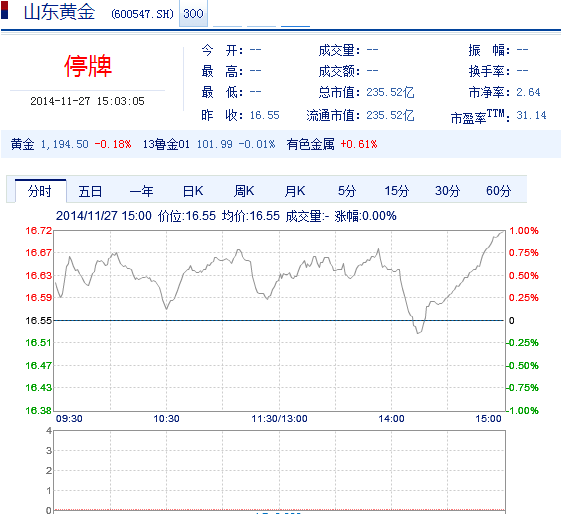The width and height of the screenshot is (561, 514).
Task: Click the red 停牌 status text
Action: (x=88, y=66)
